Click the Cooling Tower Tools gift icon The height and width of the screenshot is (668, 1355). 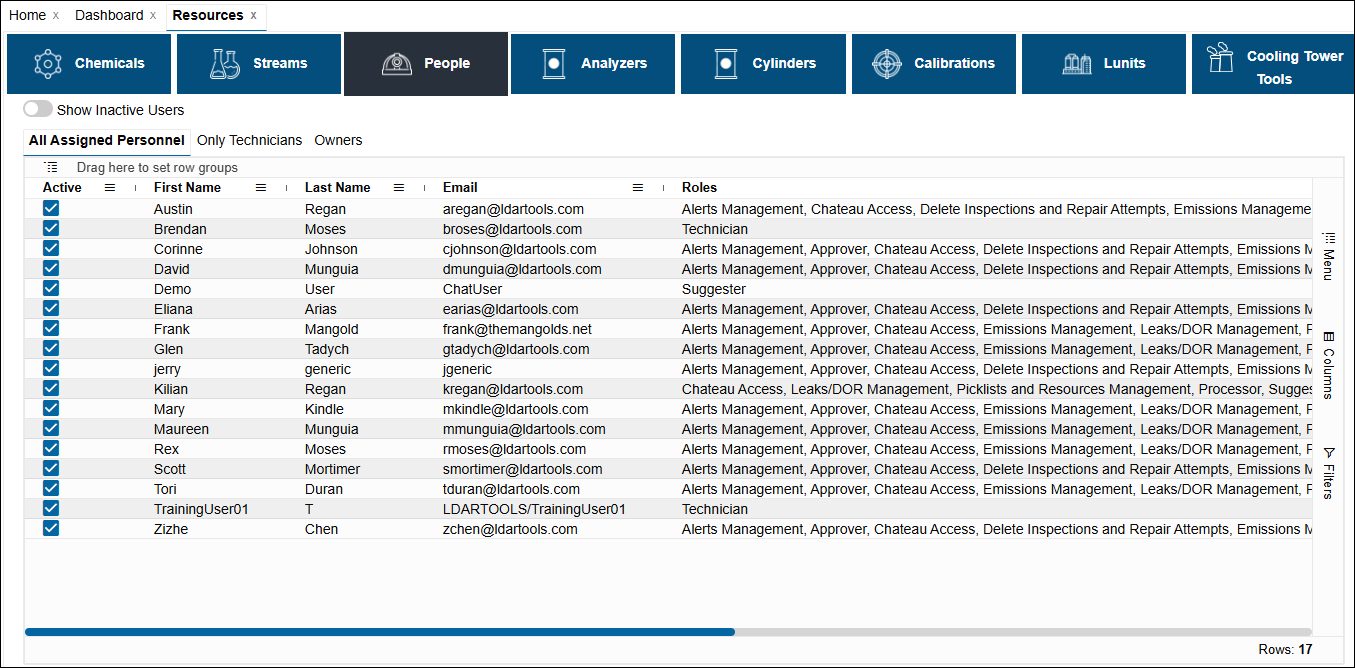coord(1220,58)
